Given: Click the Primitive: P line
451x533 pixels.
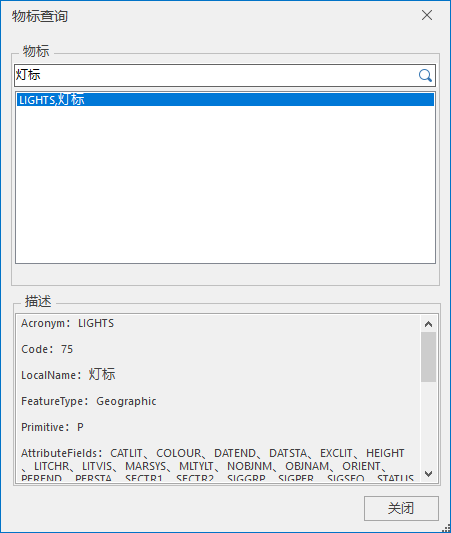Looking at the screenshot, I should (52, 427).
